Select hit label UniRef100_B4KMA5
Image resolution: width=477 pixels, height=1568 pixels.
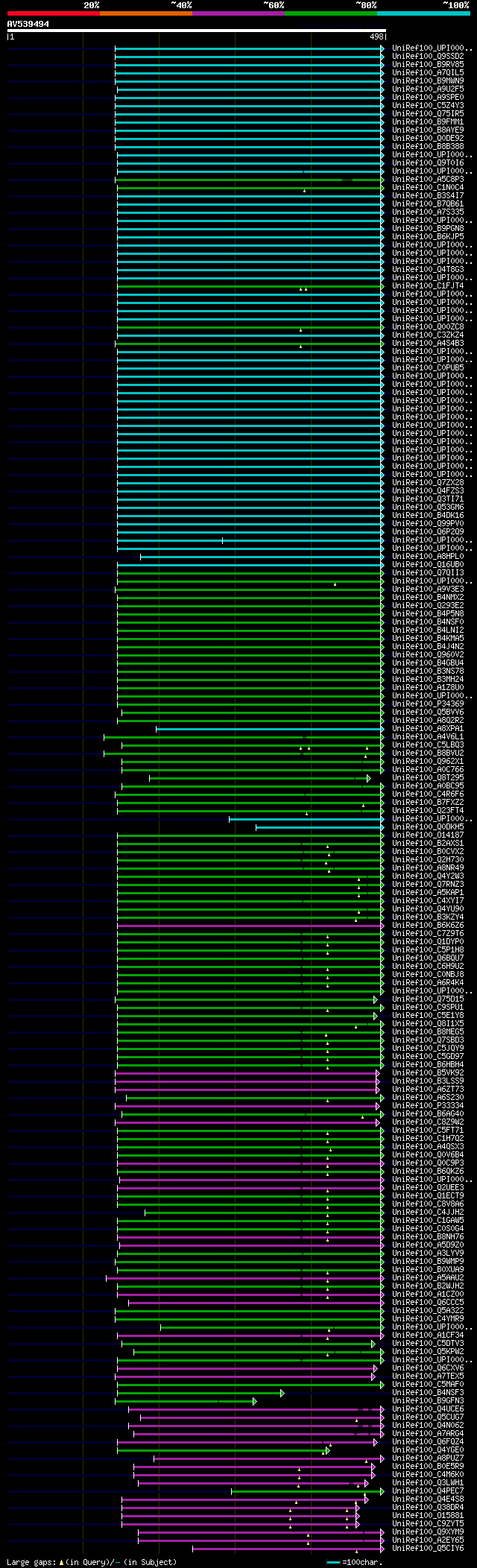pos(428,638)
